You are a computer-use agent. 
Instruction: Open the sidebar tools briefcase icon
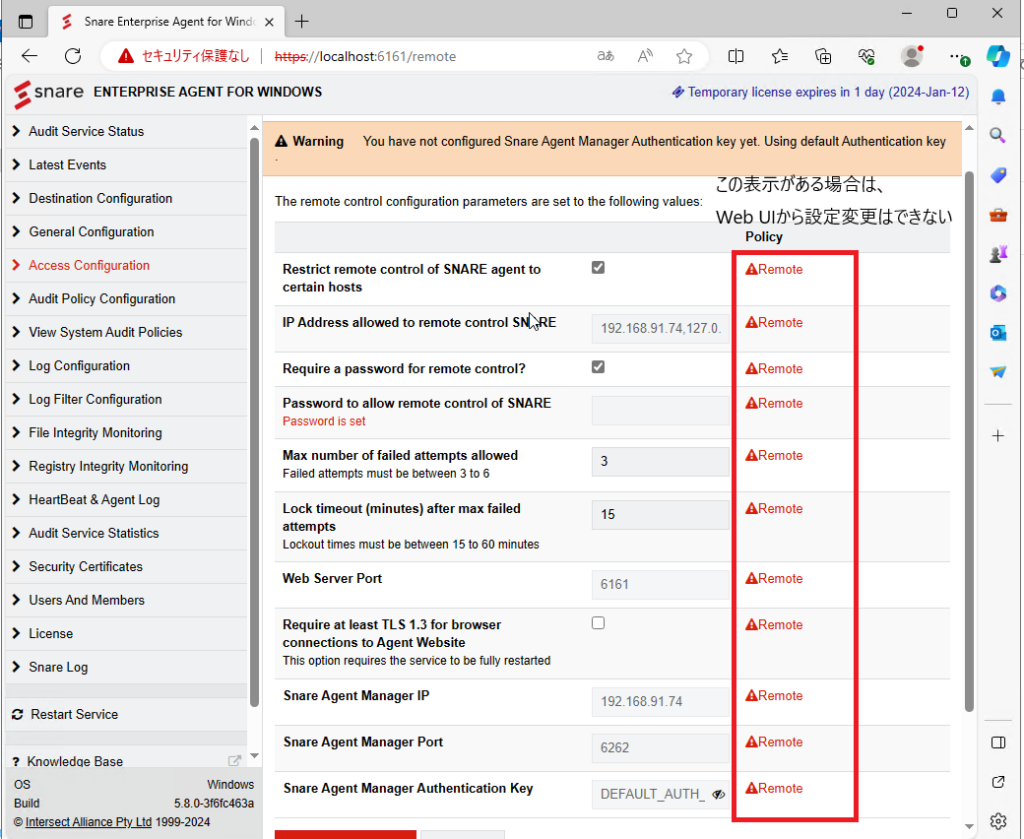[998, 215]
